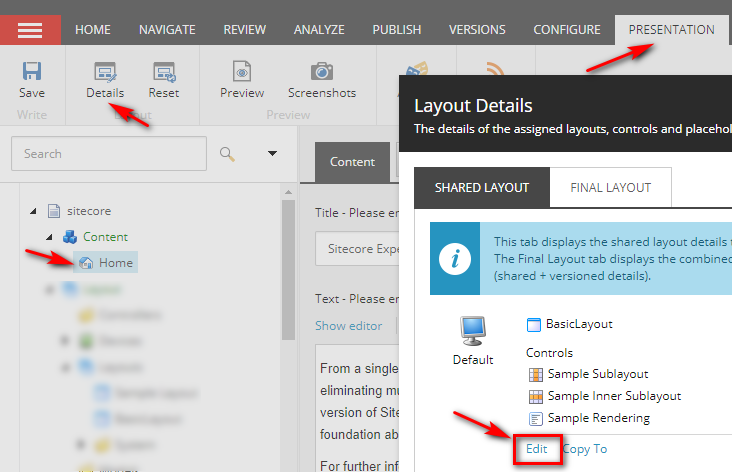The height and width of the screenshot is (472, 732).
Task: Click the Title field text box
Action: 357,248
